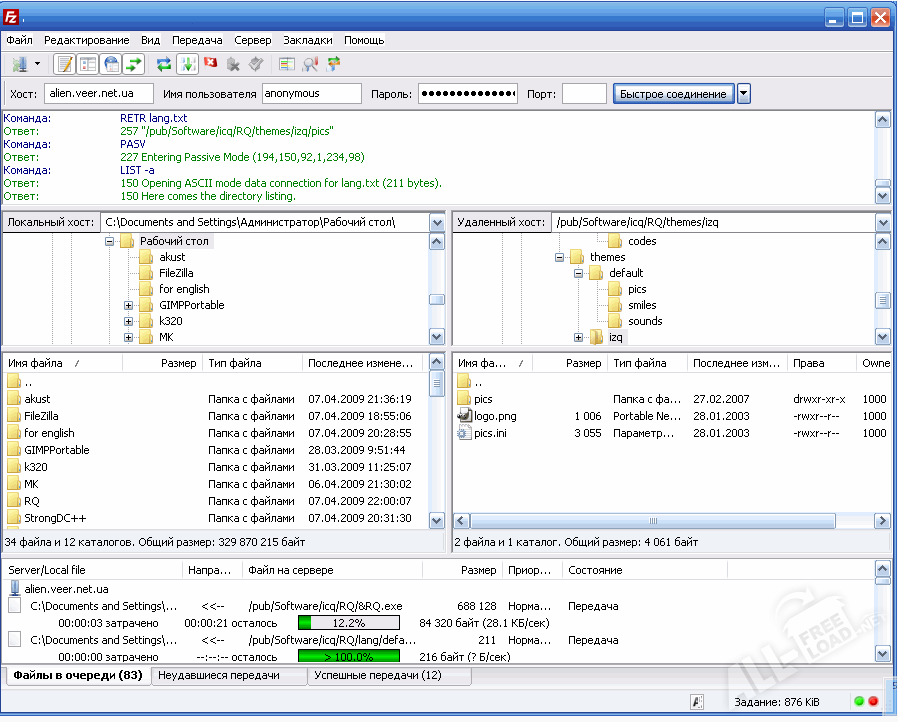The width and height of the screenshot is (898, 722).
Task: Open the directory listing filters icon
Action: click(x=287, y=64)
